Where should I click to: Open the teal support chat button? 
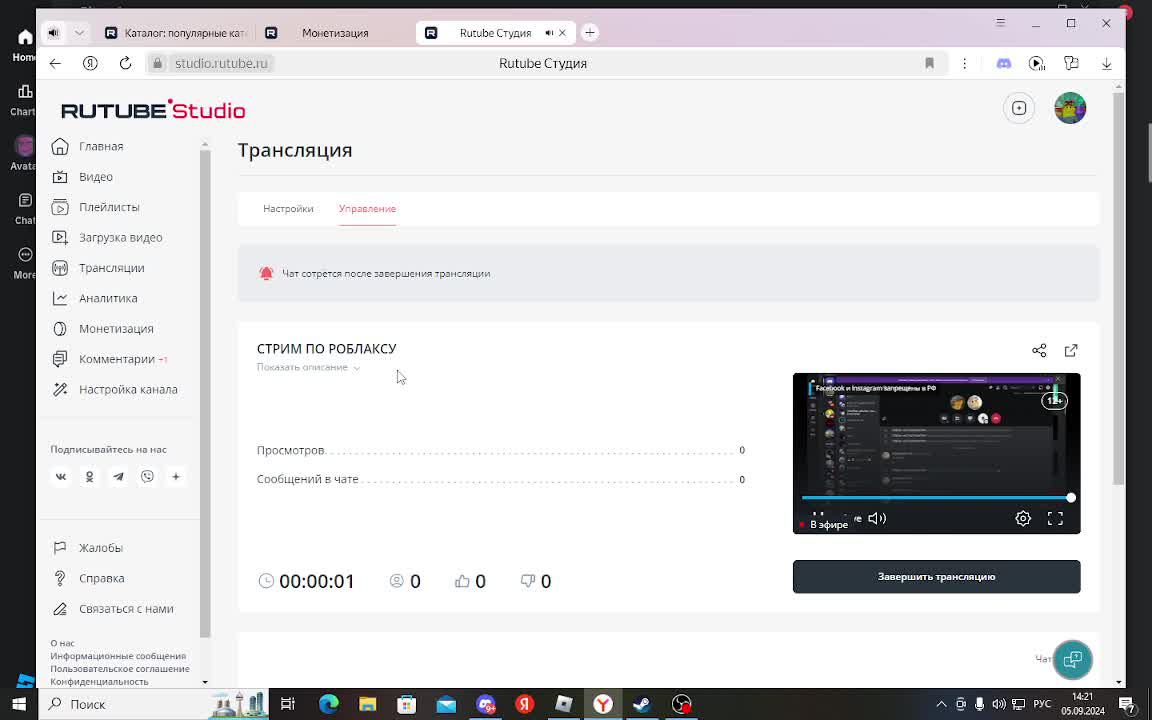click(x=1073, y=659)
